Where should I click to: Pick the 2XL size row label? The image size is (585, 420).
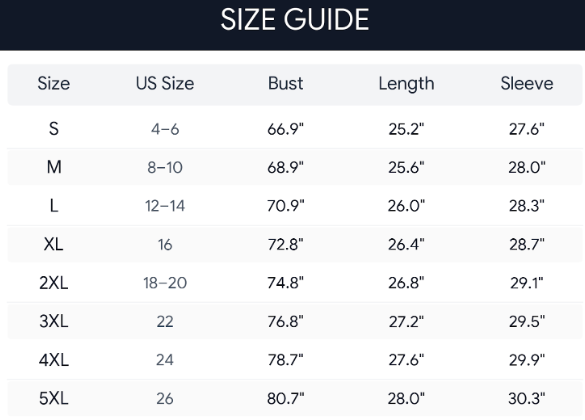pos(54,283)
